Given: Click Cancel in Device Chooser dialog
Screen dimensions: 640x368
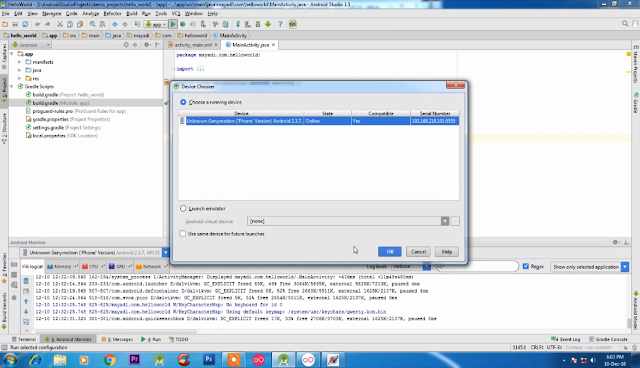Looking at the screenshot, I should point(418,252).
